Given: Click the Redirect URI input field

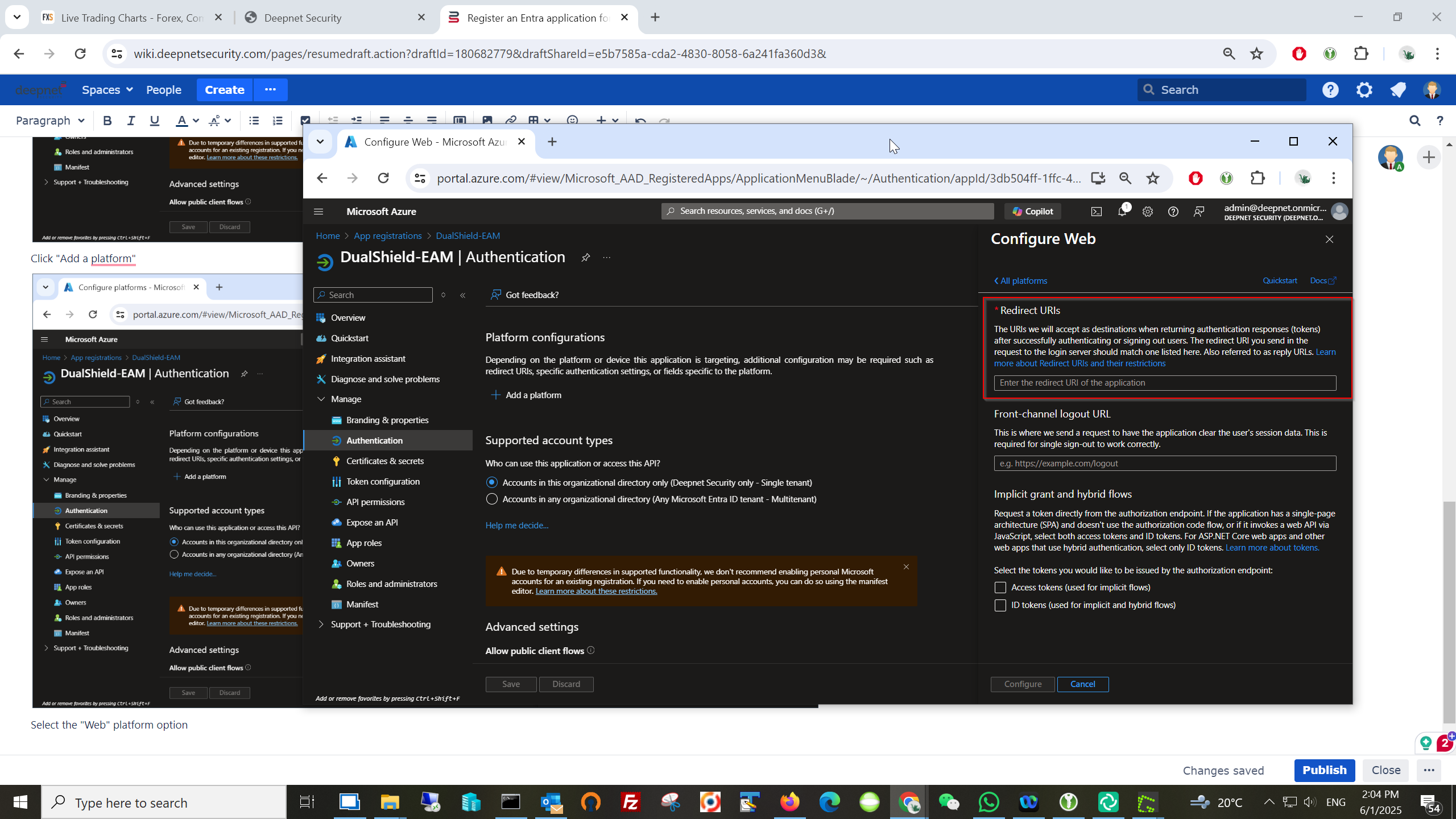Looking at the screenshot, I should [1164, 383].
